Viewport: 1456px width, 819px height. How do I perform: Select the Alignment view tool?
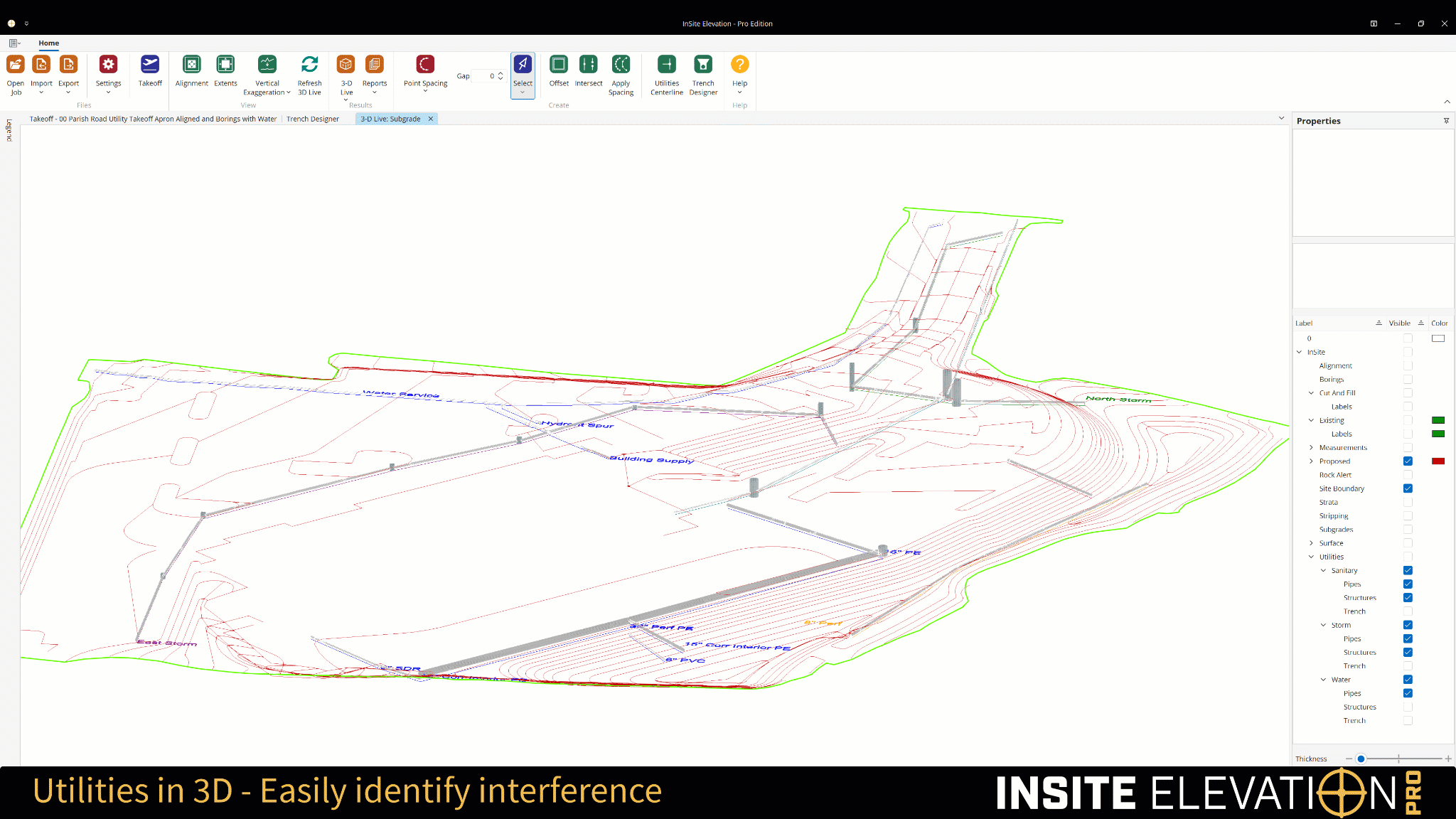pos(191,71)
